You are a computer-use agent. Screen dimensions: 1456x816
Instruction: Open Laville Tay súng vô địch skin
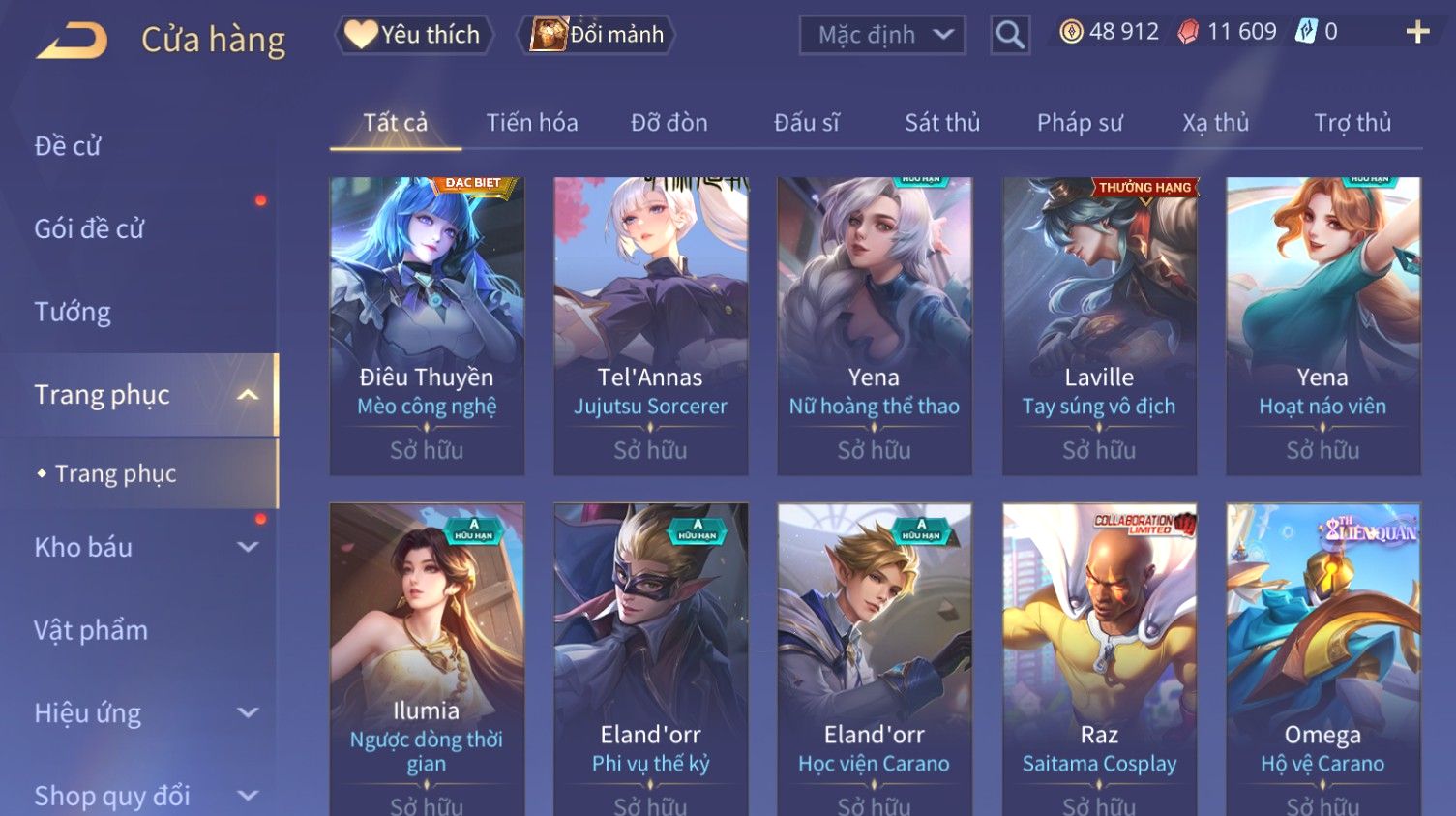click(x=1099, y=325)
